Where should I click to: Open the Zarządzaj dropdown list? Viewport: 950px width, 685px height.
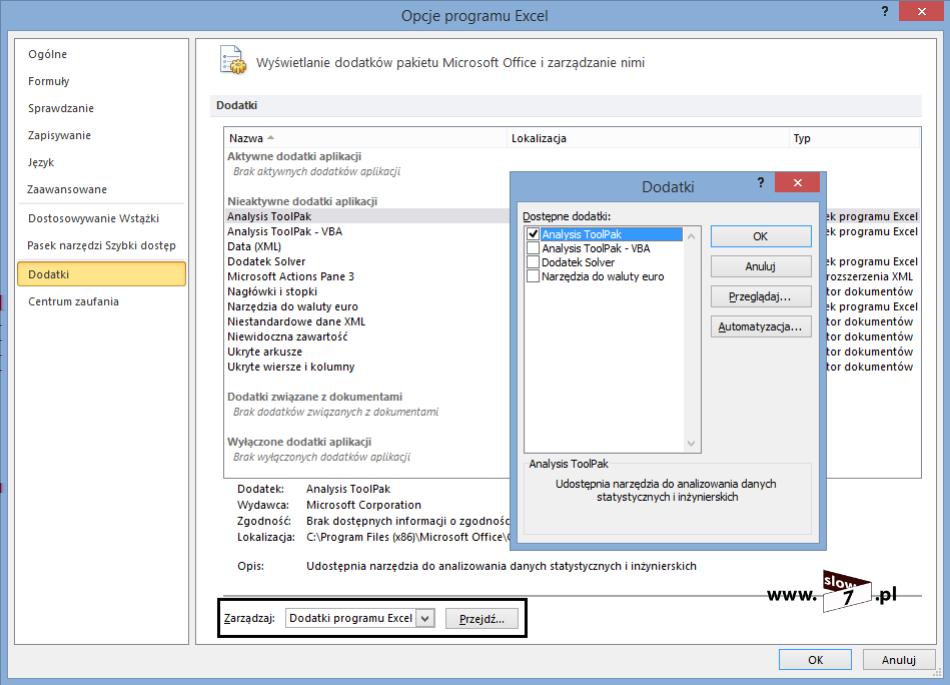[425, 618]
